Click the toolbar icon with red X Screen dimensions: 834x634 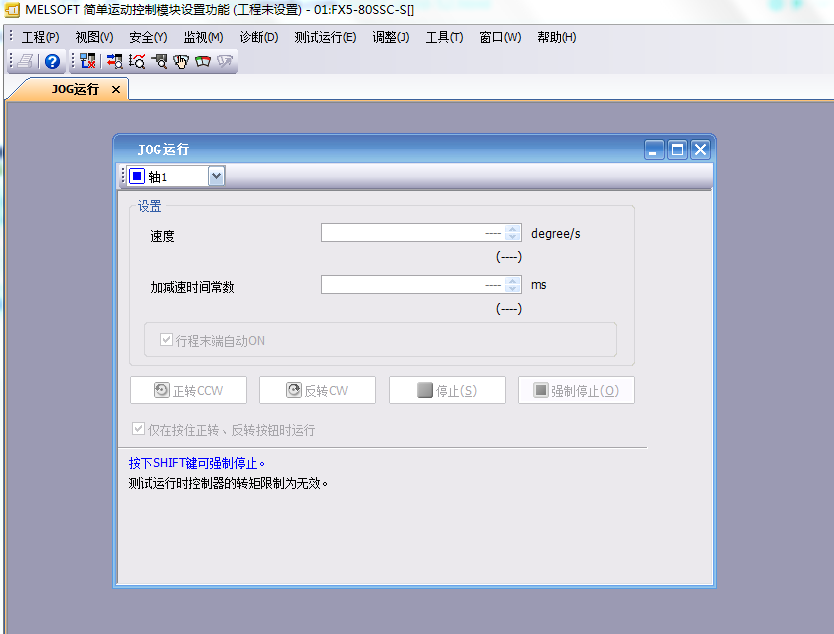[x=88, y=61]
